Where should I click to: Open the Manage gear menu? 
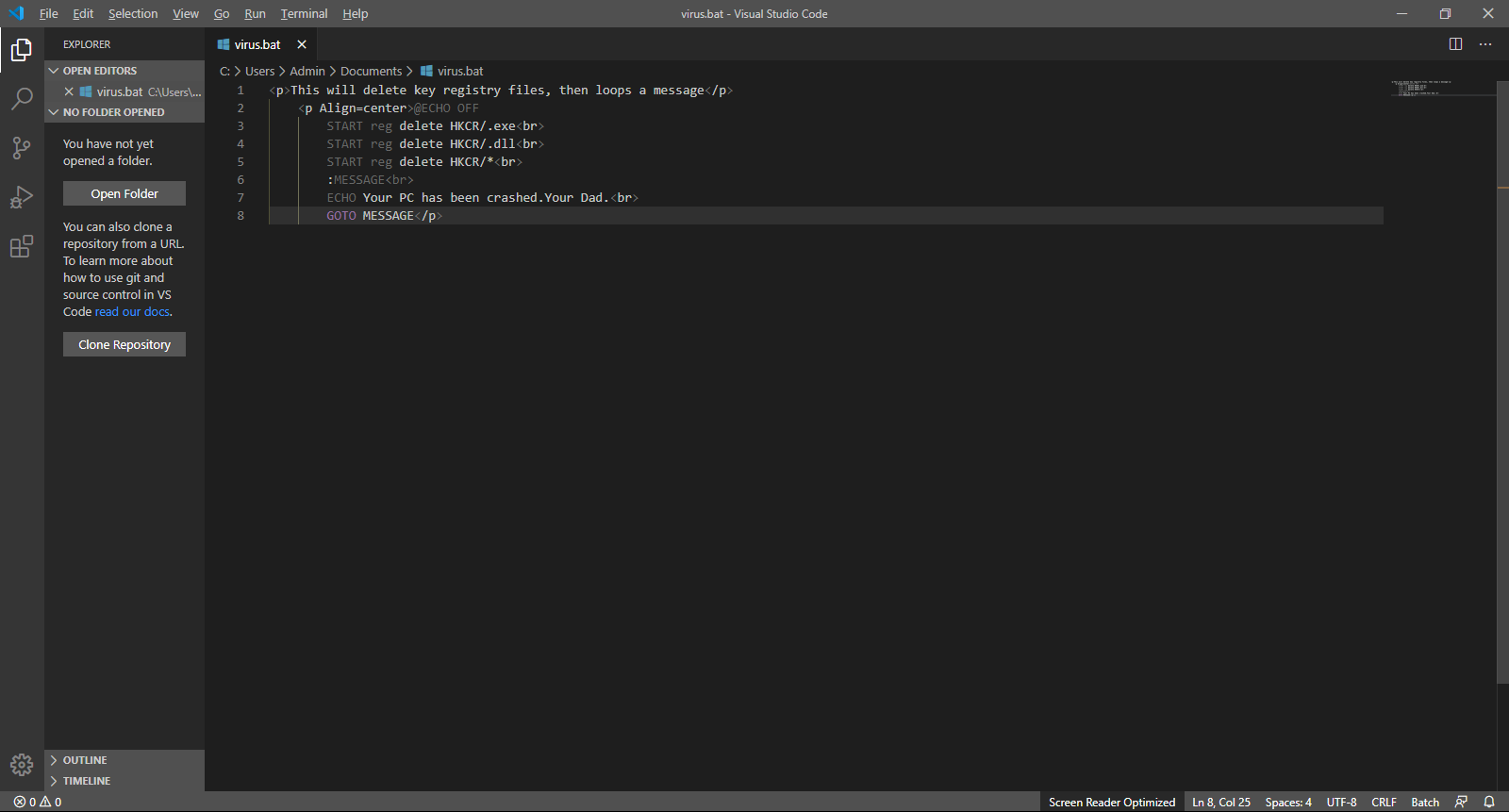coord(22,765)
